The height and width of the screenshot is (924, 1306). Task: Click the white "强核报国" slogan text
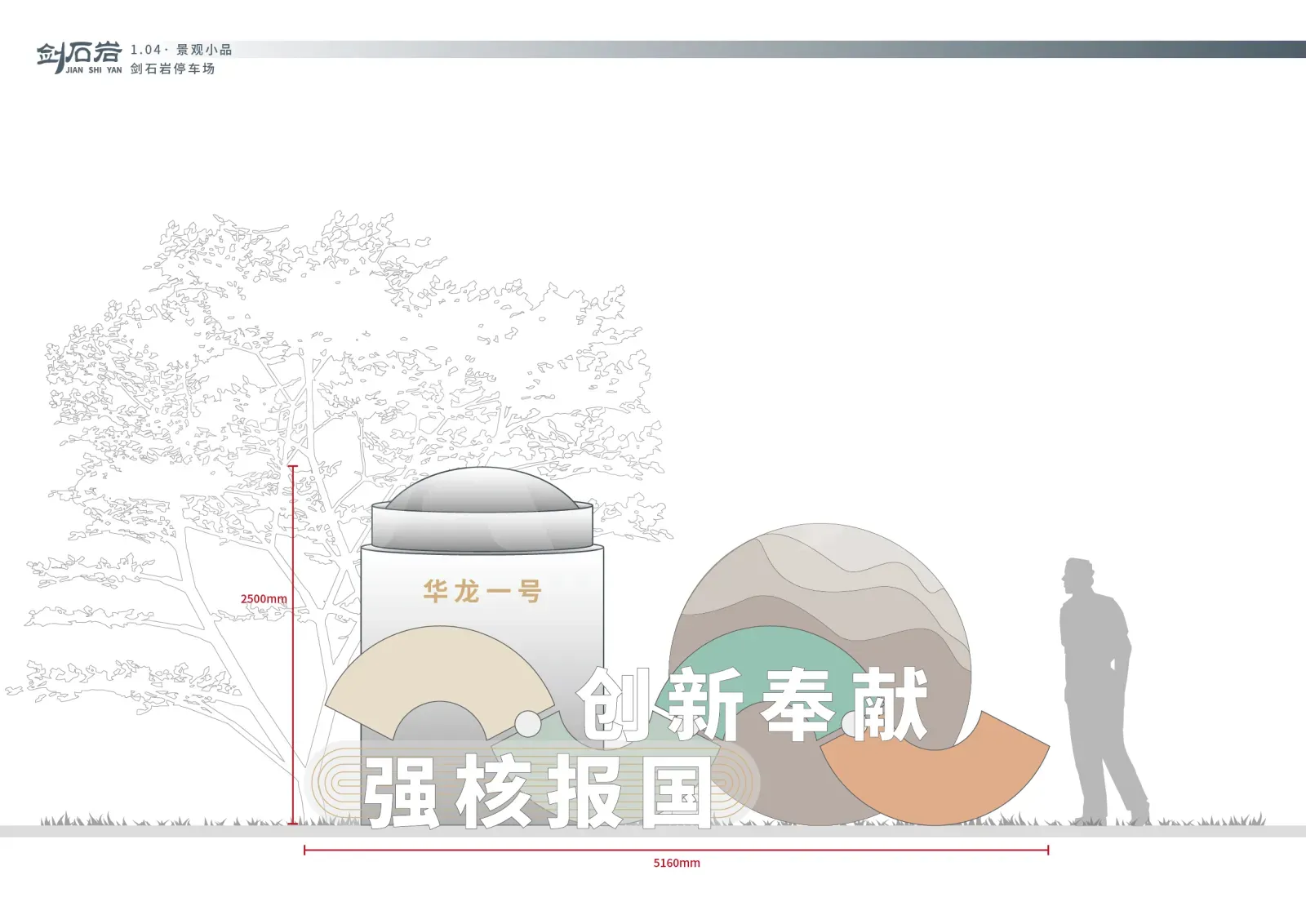[x=539, y=791]
